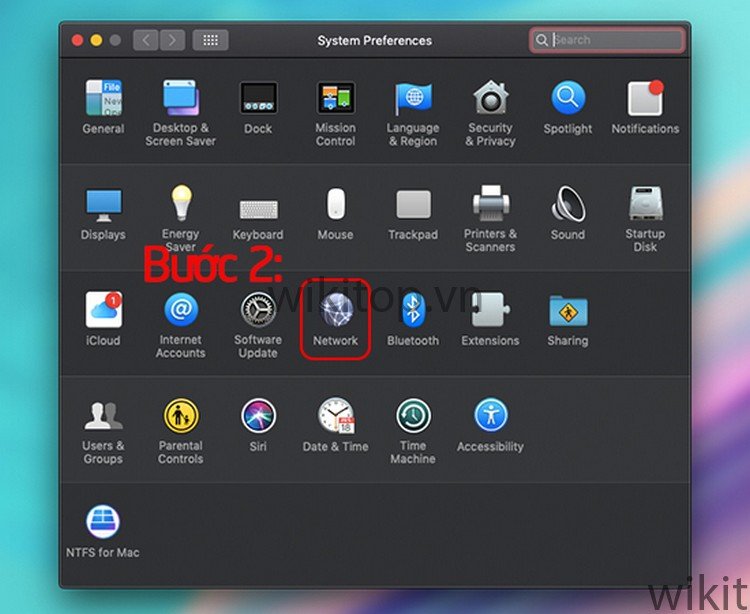Click the Show All grid button
The image size is (750, 614).
(210, 40)
